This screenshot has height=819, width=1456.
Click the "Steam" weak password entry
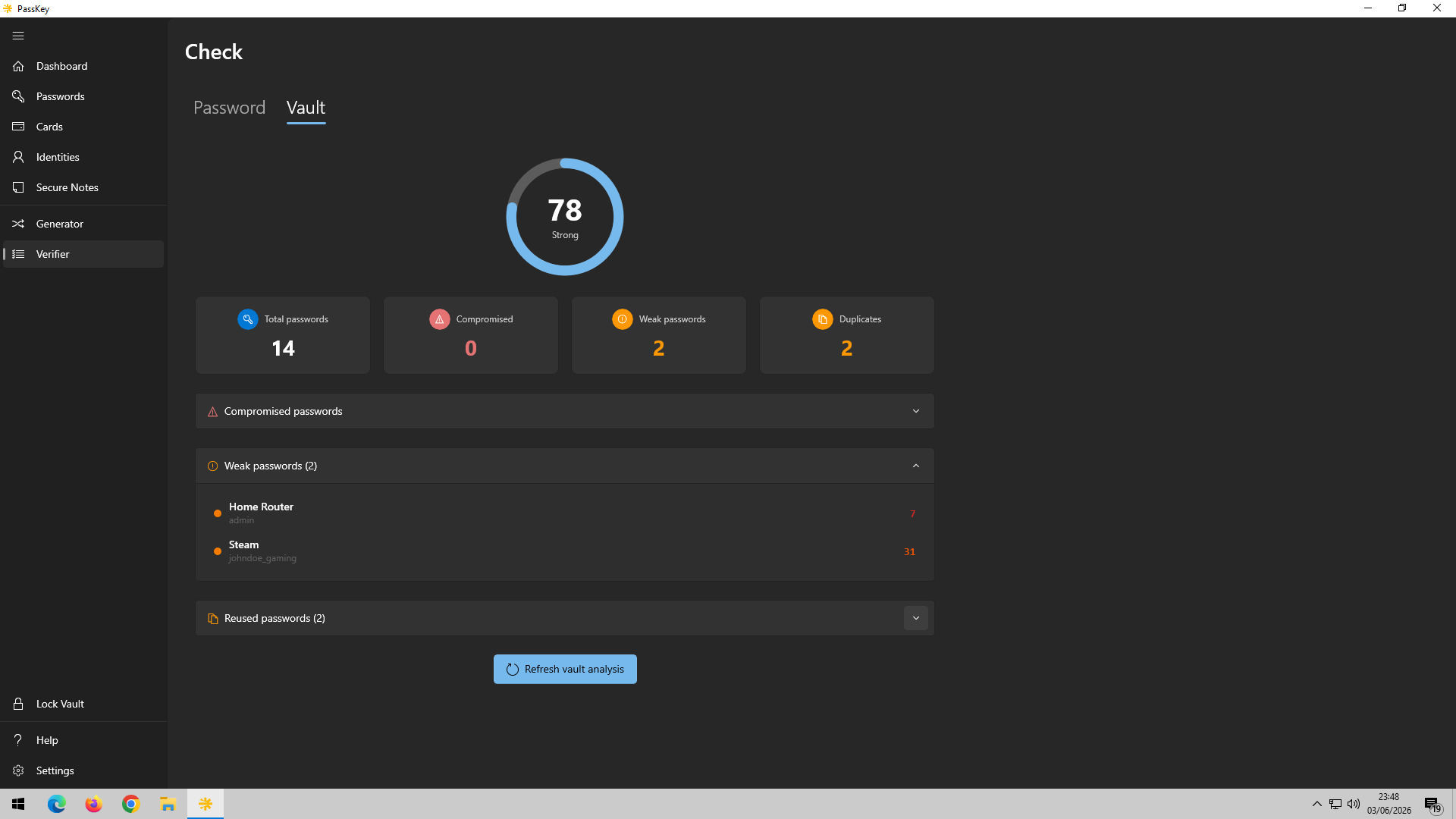(565, 551)
